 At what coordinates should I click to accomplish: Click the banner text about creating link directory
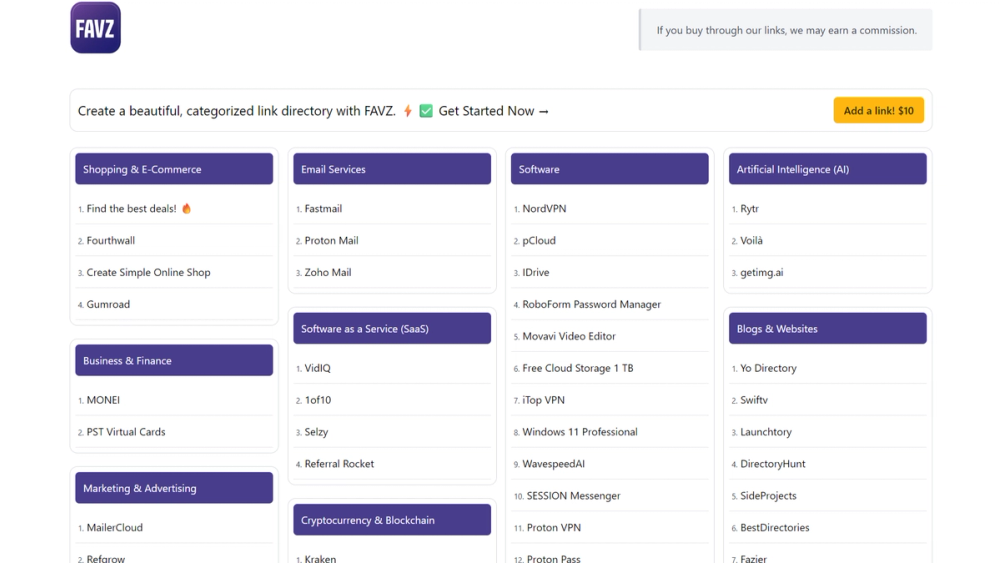pos(237,111)
